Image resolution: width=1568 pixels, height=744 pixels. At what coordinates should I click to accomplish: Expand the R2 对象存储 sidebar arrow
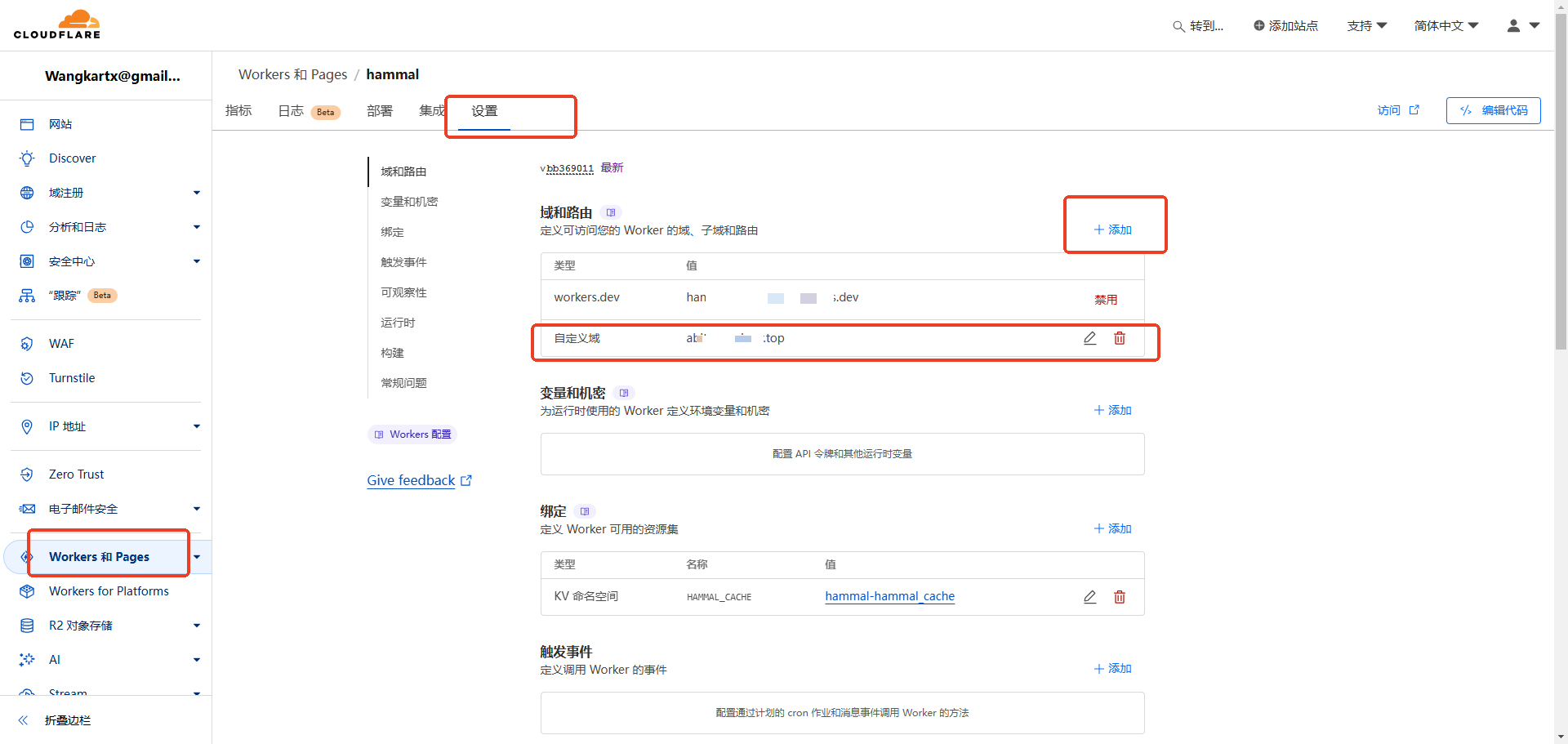[x=197, y=626]
